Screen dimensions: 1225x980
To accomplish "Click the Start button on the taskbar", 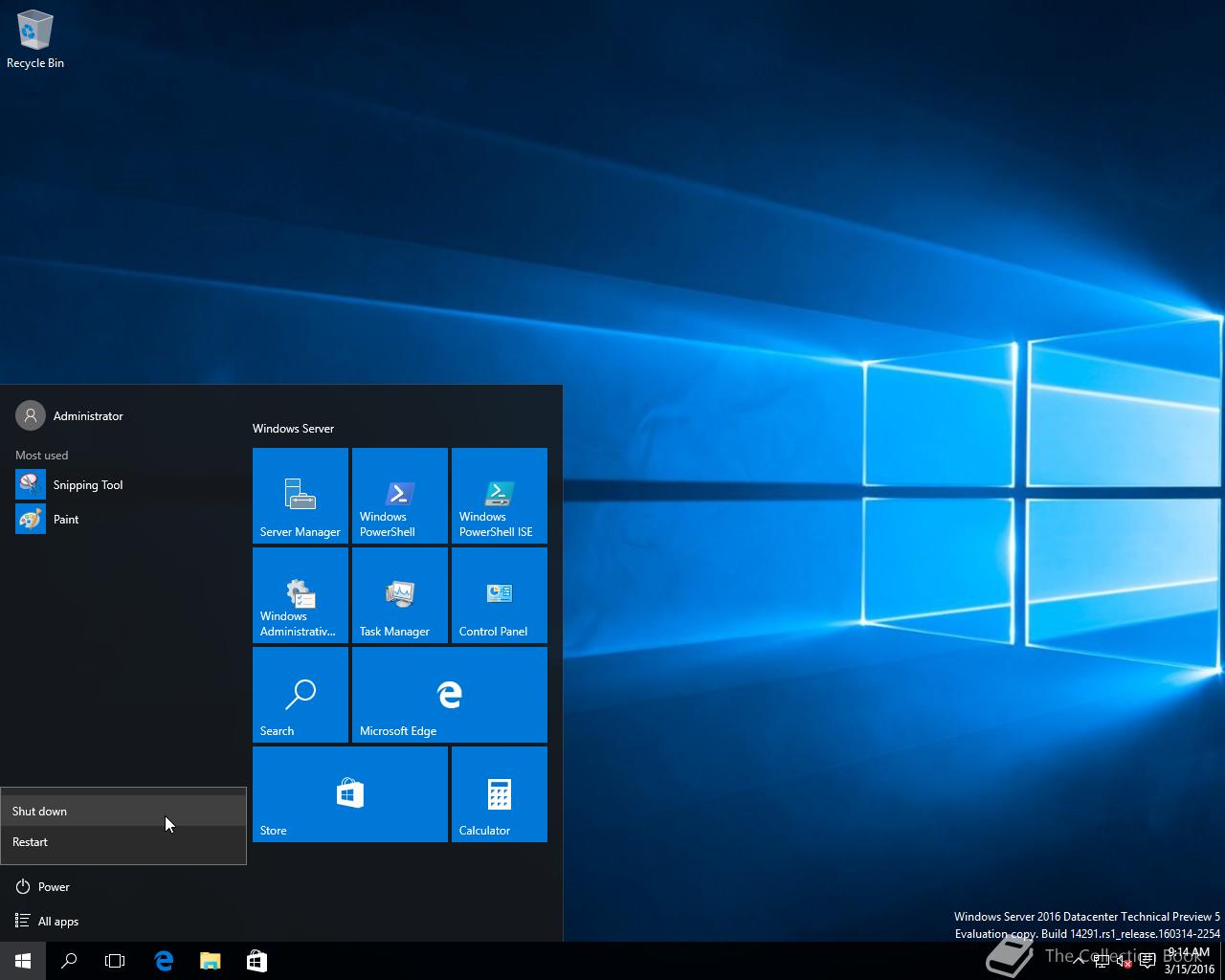I will coord(23,961).
